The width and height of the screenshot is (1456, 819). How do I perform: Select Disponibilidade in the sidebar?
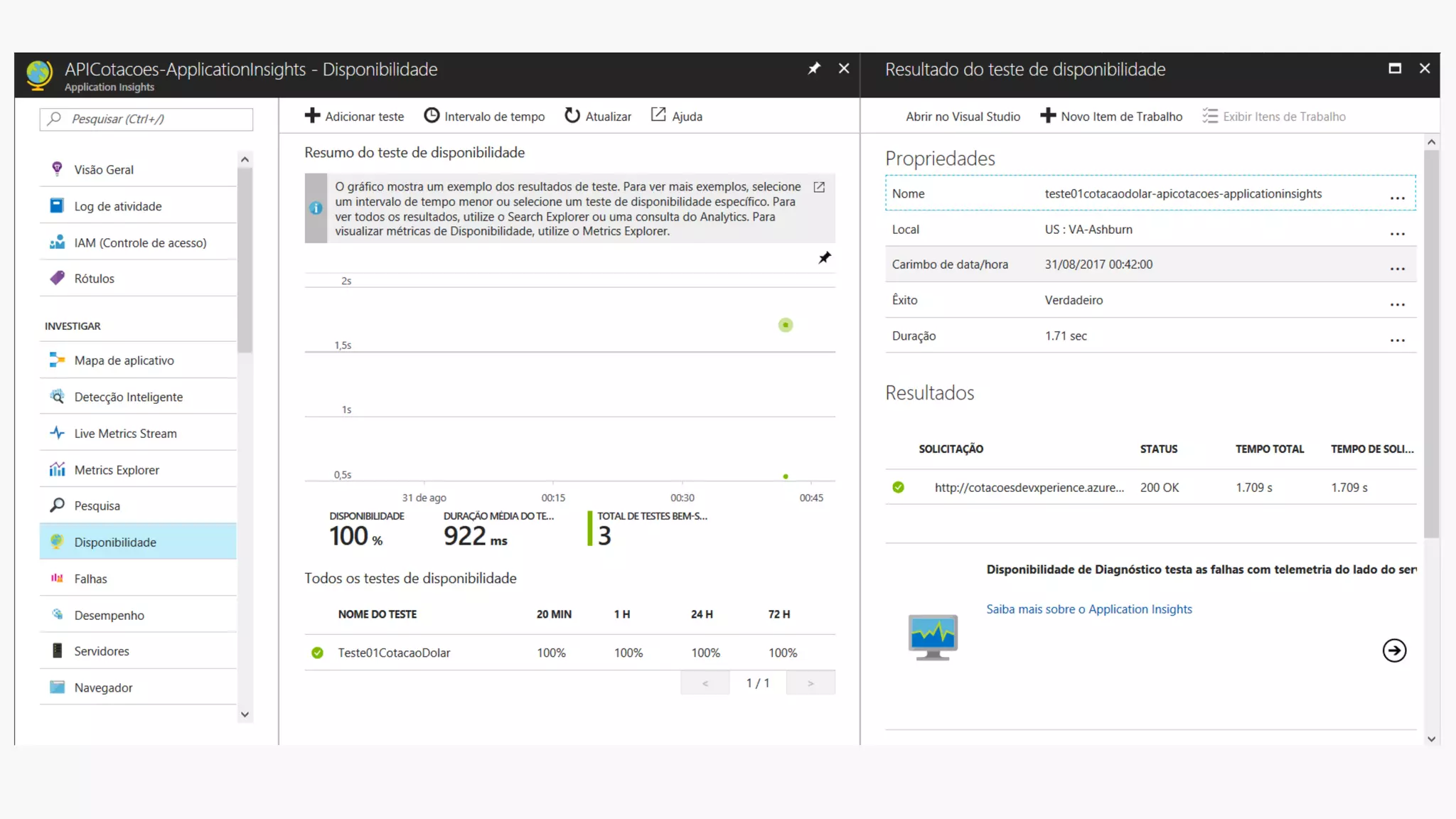tap(138, 542)
